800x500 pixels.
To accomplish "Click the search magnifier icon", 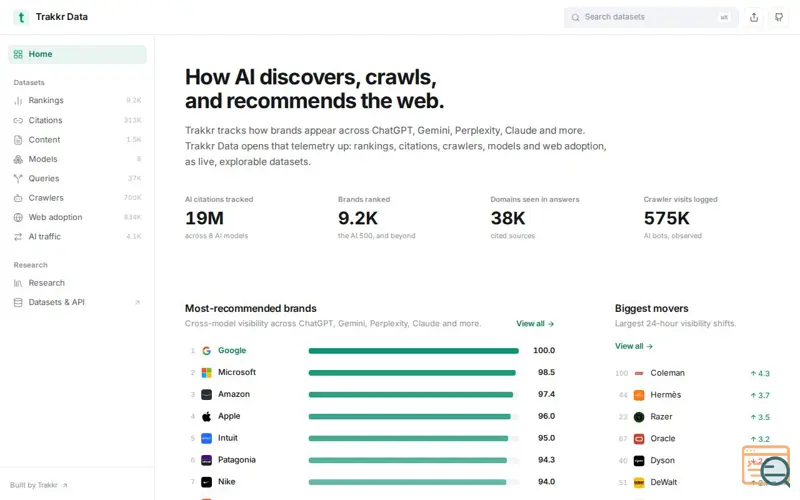I will (575, 17).
